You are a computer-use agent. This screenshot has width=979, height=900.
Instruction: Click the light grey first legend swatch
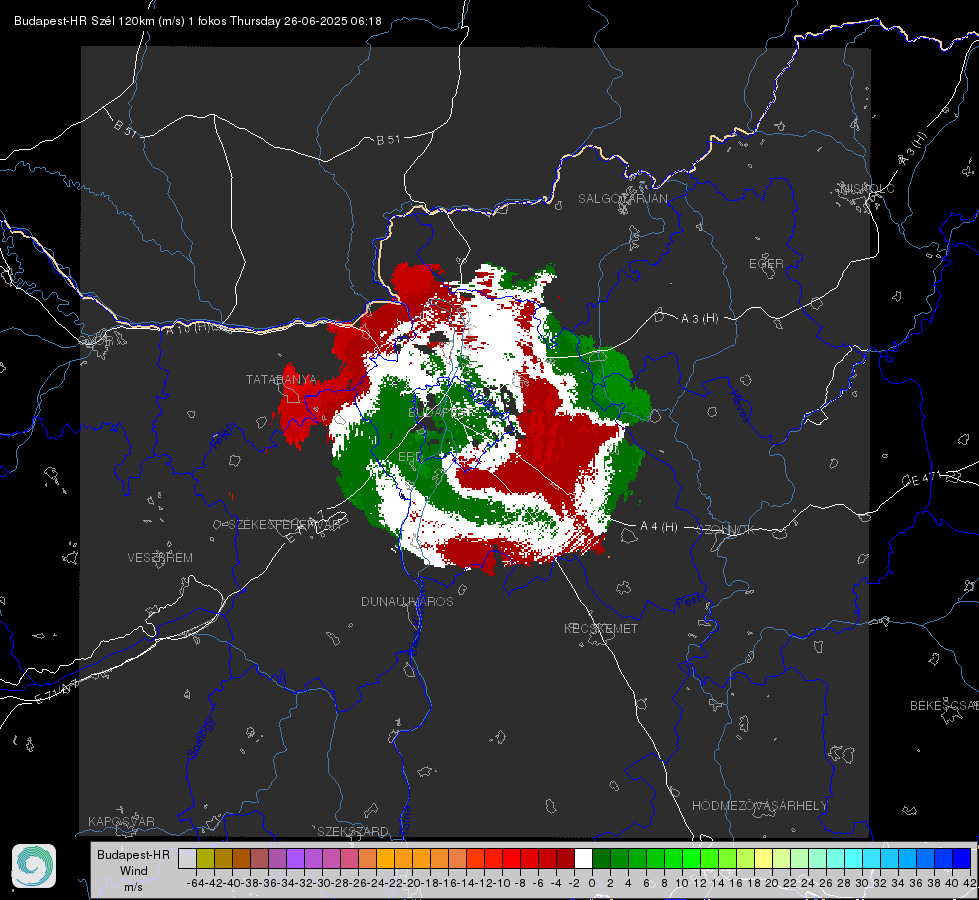click(187, 858)
